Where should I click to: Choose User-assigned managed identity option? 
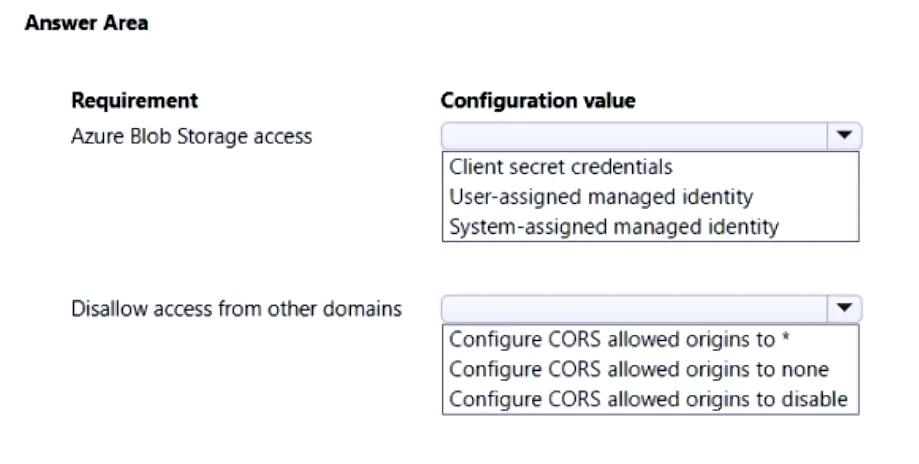pos(601,196)
